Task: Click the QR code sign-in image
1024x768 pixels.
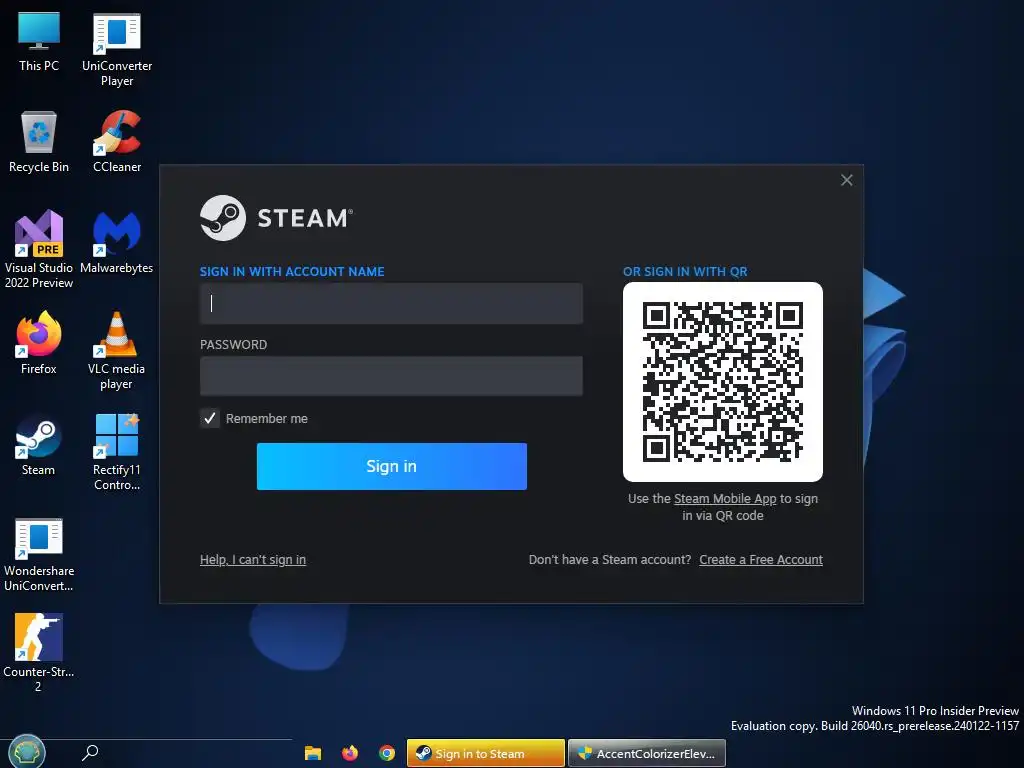Action: point(723,381)
